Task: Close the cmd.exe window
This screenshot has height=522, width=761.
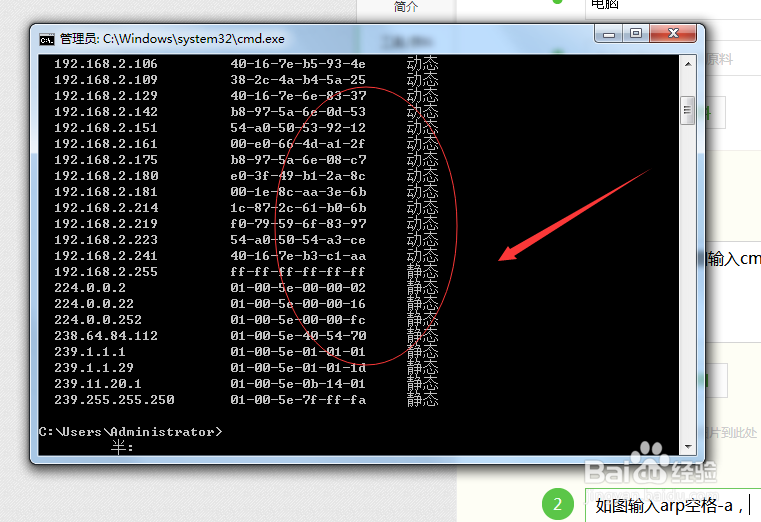Action: (x=673, y=33)
